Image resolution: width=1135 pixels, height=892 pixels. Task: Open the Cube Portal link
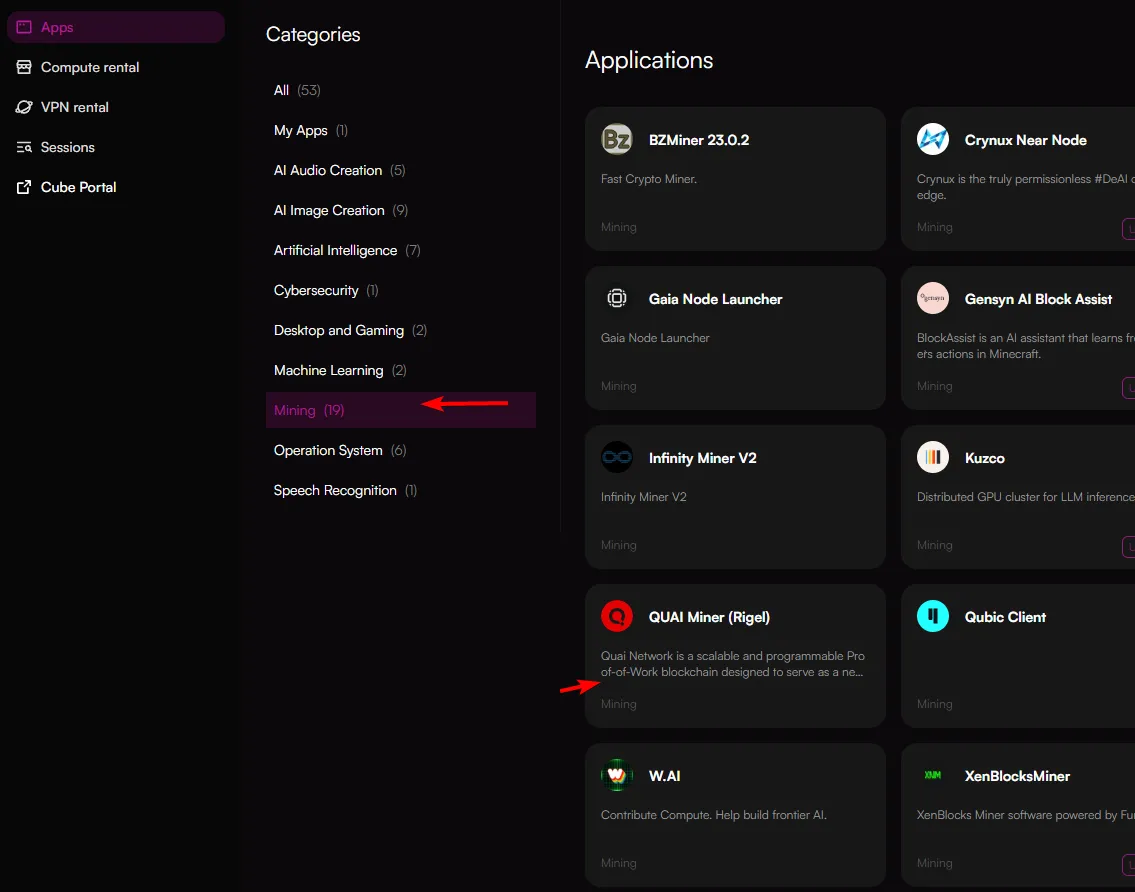tap(78, 187)
